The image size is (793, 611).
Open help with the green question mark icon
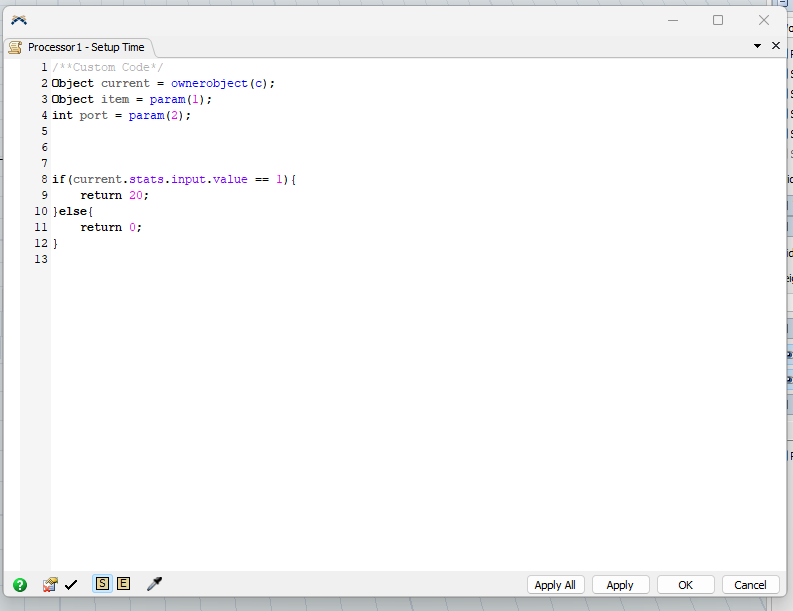tap(19, 585)
